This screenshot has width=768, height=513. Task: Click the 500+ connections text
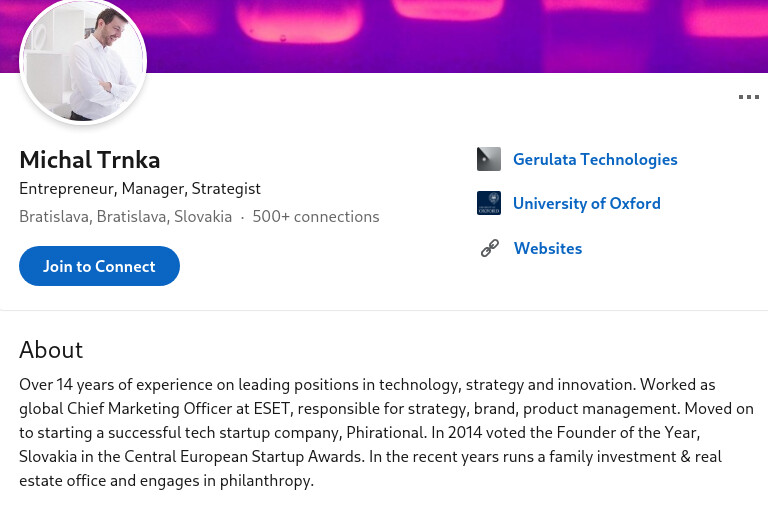click(x=315, y=217)
